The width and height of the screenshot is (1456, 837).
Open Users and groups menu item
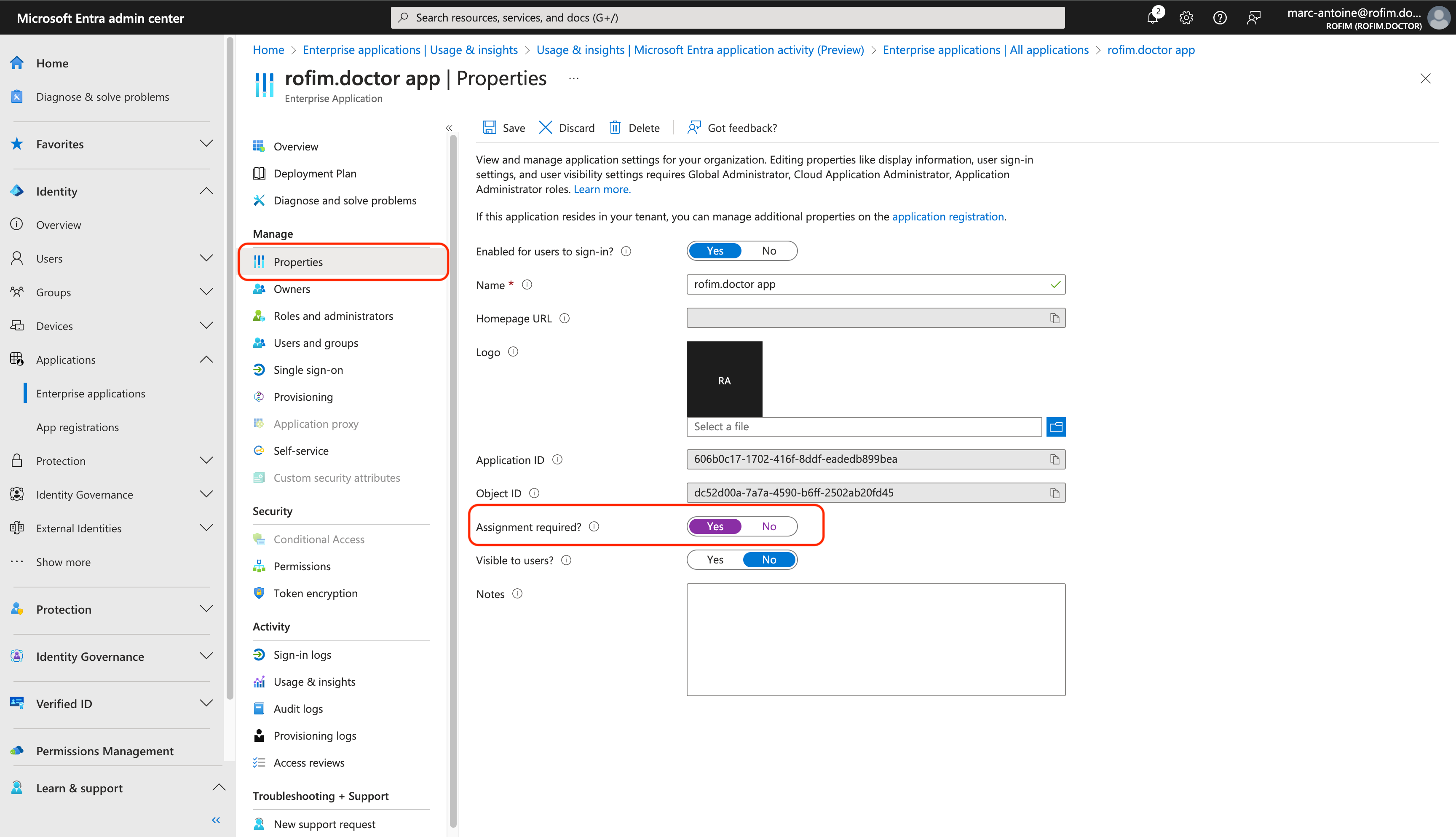coord(316,343)
